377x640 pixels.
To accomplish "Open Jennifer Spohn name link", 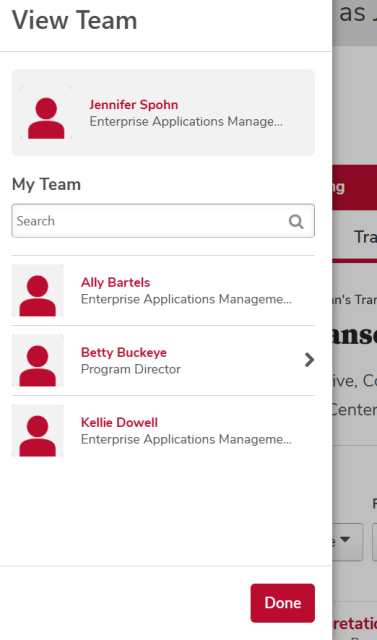I will point(134,104).
